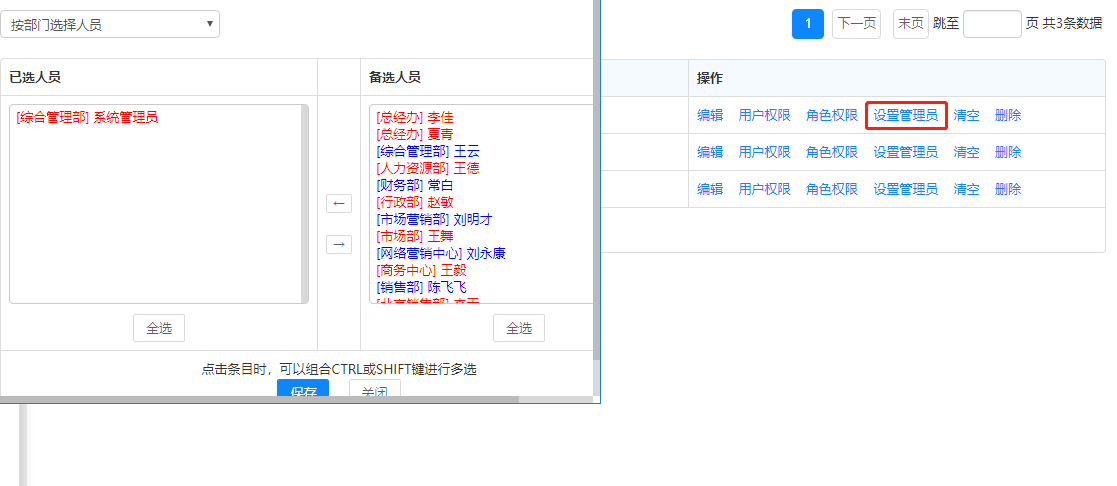Click the right arrow move button
The width and height of the screenshot is (1117, 486).
(x=339, y=244)
